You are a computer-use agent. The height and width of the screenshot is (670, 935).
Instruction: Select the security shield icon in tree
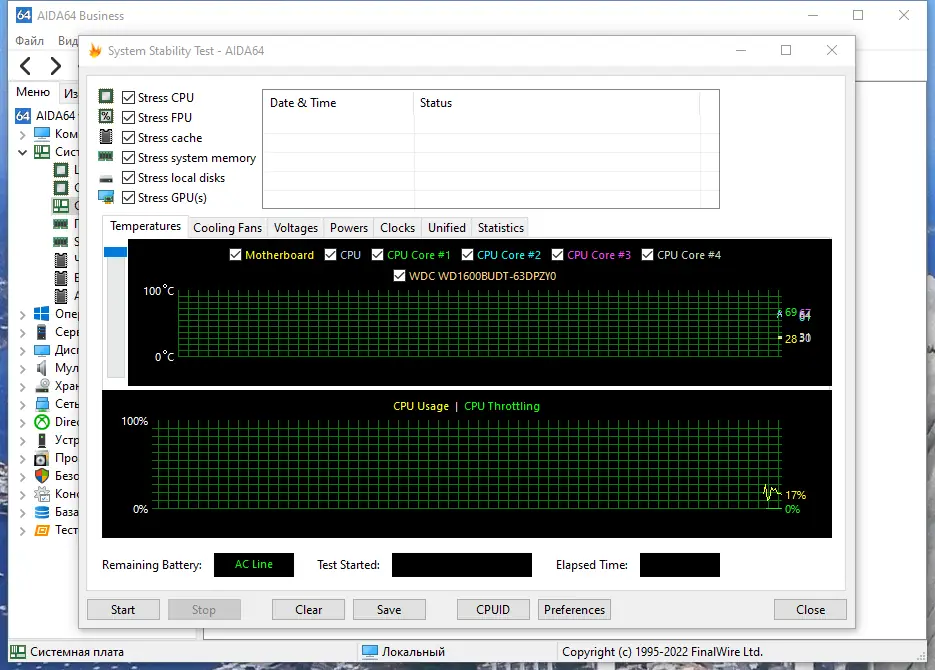click(x=42, y=476)
